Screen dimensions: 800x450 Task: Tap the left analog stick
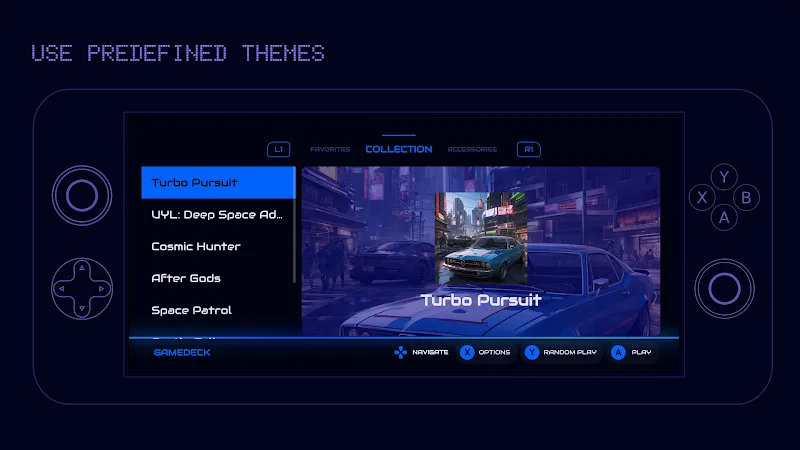[x=81, y=195]
